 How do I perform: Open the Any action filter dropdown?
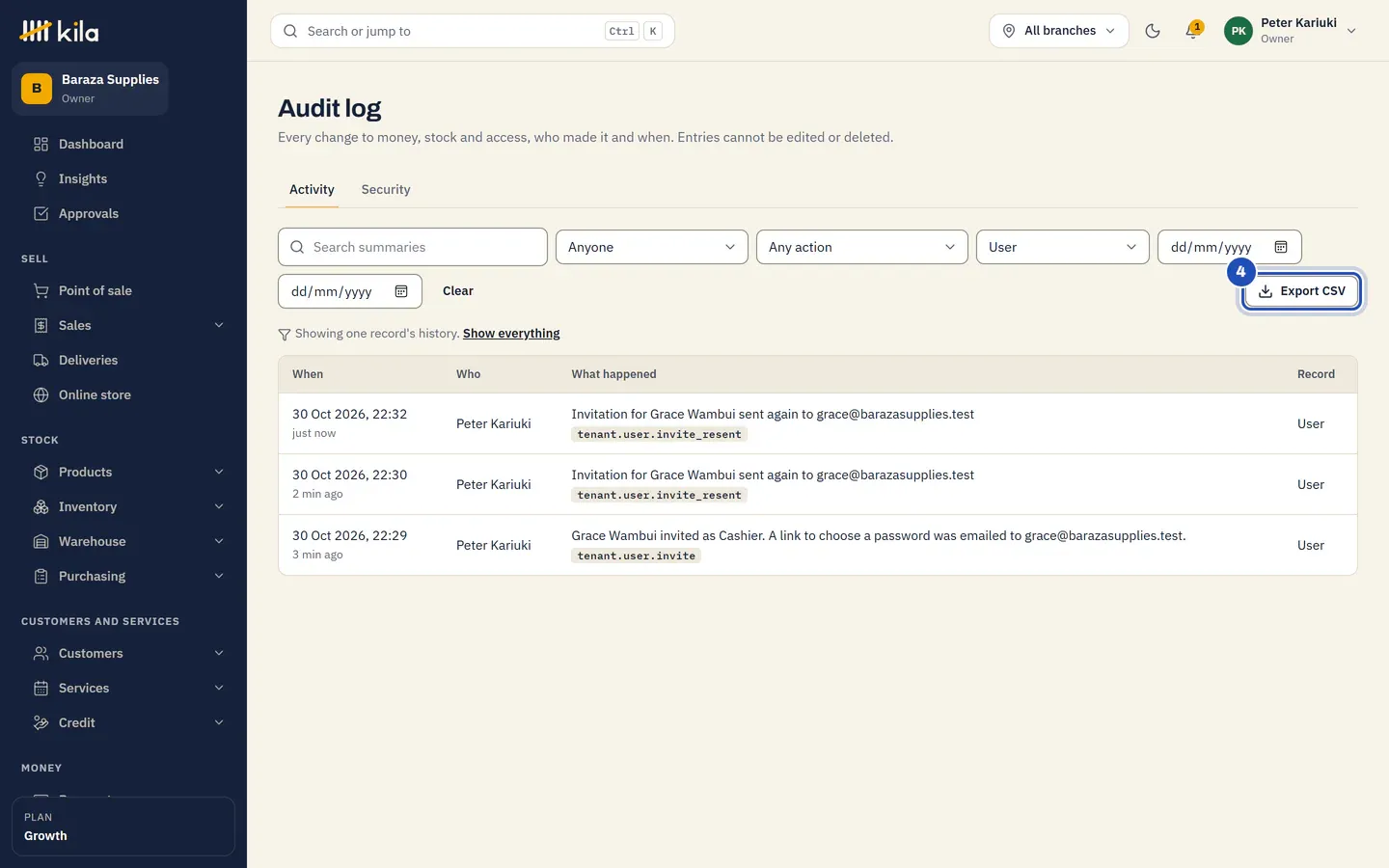coord(862,247)
